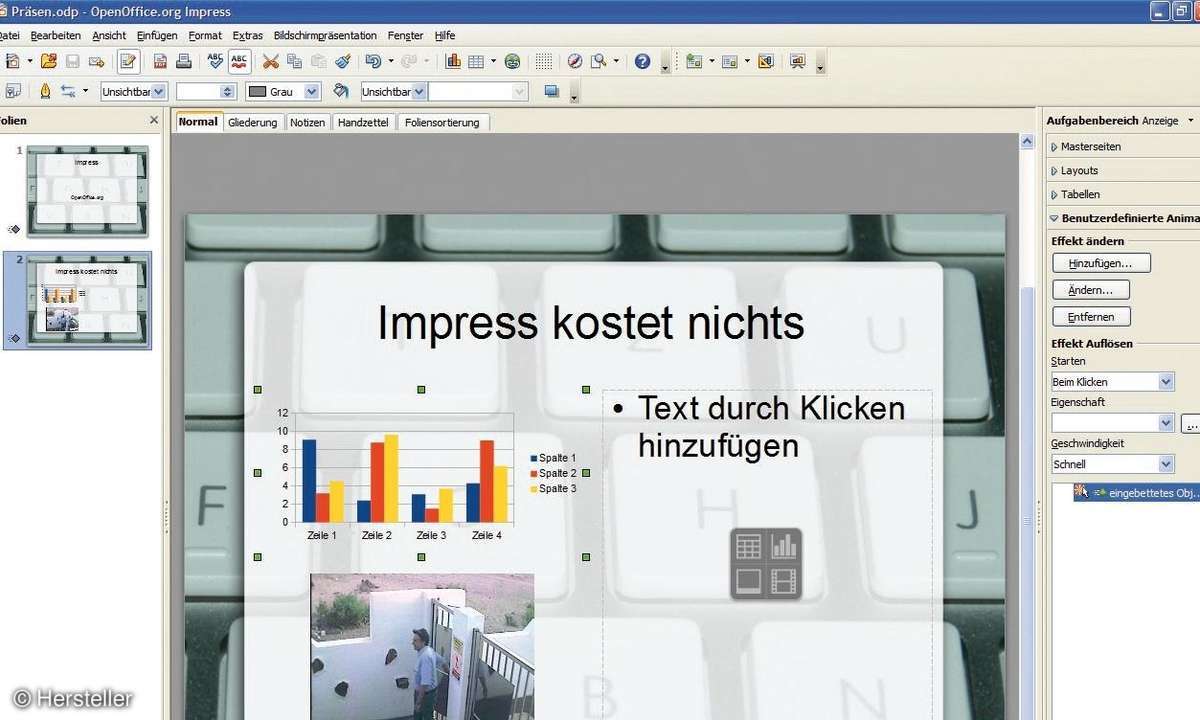This screenshot has height=720, width=1200.
Task: Insert a chart via chart icon
Action: 453,61
